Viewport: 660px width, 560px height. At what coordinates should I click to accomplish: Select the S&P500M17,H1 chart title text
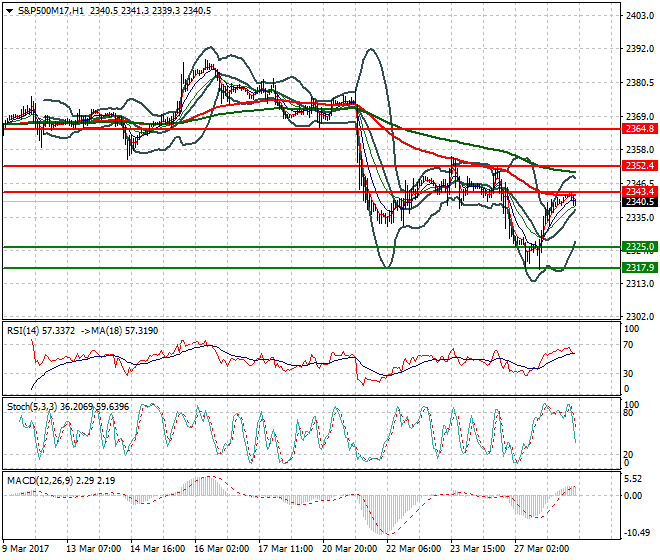tap(51, 11)
